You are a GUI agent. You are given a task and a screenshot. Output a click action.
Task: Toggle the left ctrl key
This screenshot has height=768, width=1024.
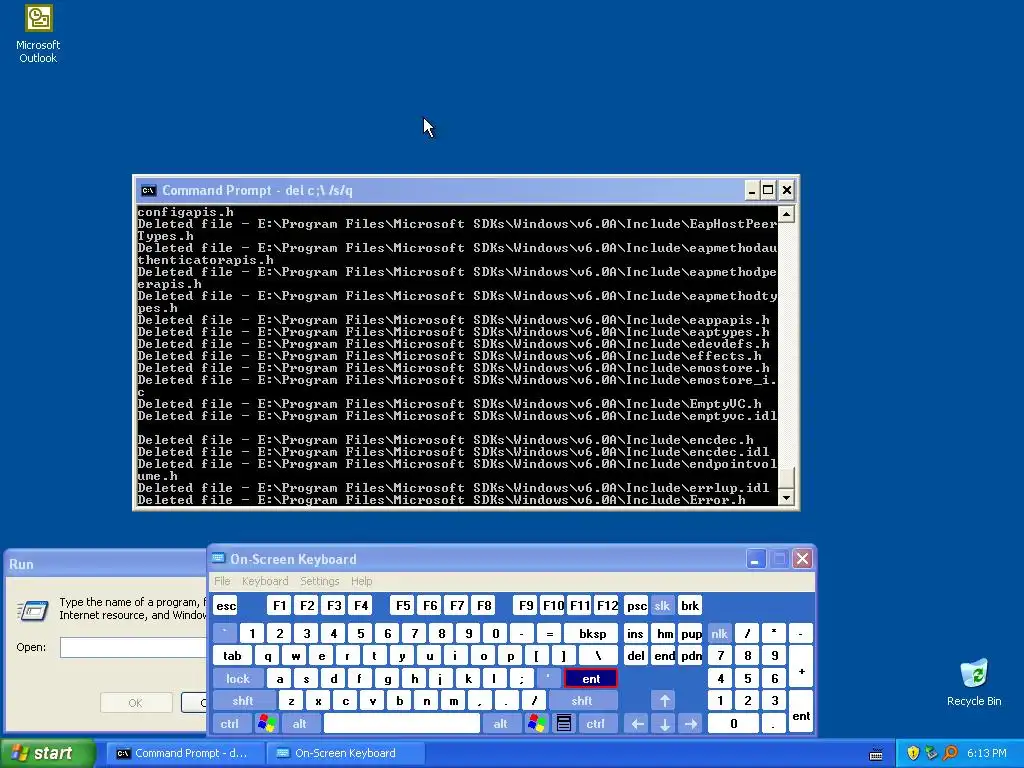pos(229,724)
